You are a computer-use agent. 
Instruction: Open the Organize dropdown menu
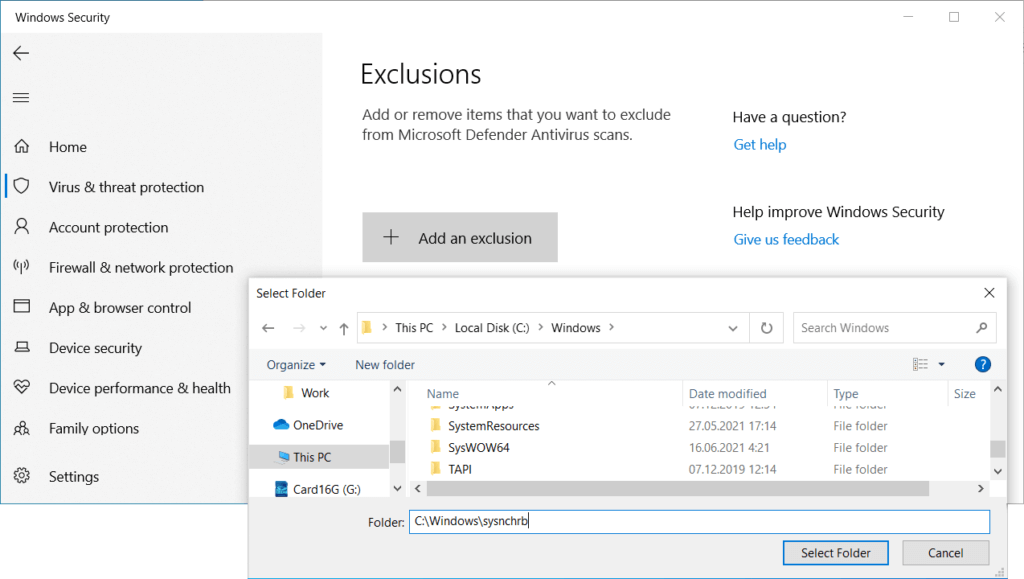(x=296, y=365)
